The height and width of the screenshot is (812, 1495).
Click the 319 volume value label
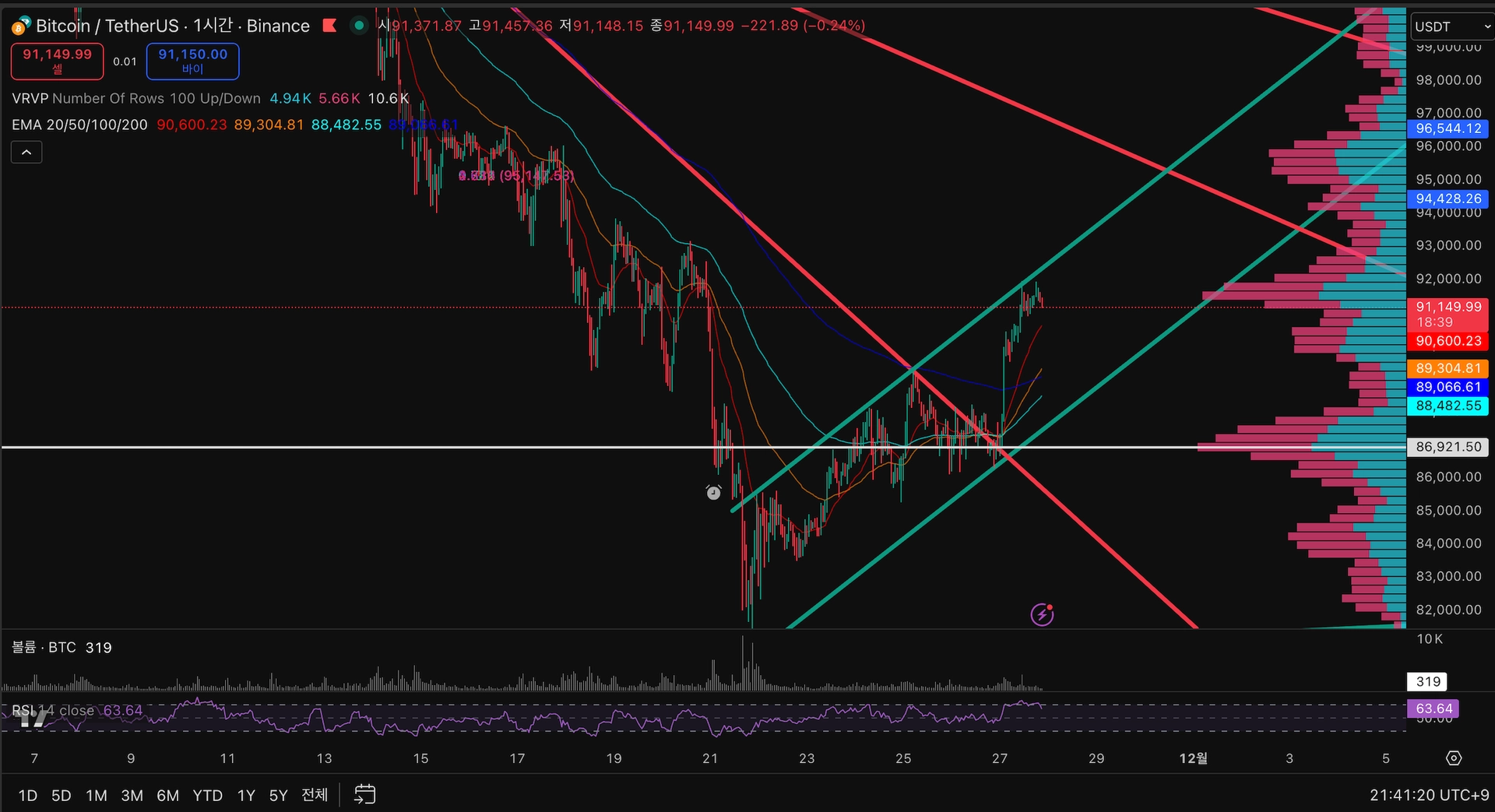[1427, 681]
